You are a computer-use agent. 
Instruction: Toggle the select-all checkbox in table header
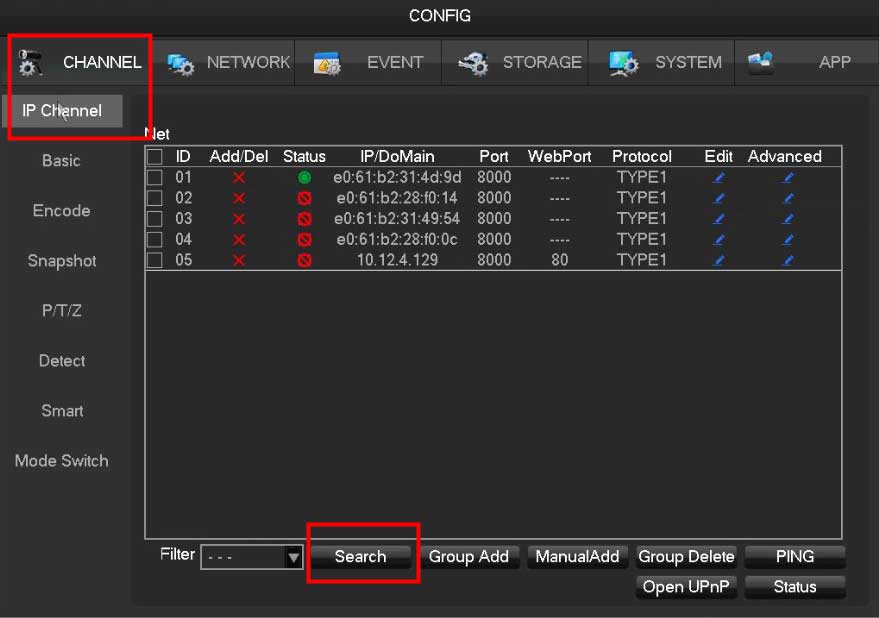pos(155,157)
